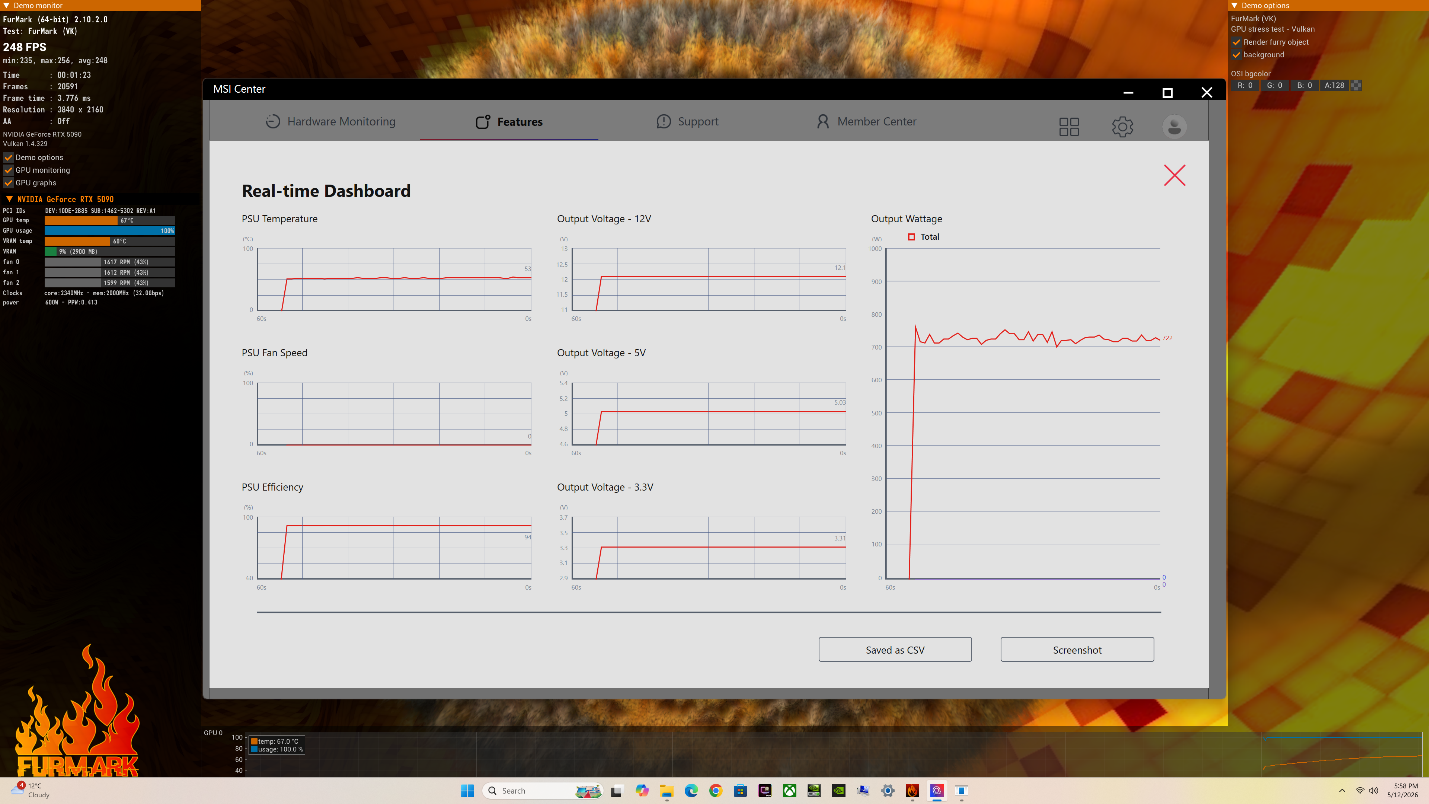The width and height of the screenshot is (1429, 804).
Task: Open the MSI Center apps grid icon
Action: point(1069,126)
